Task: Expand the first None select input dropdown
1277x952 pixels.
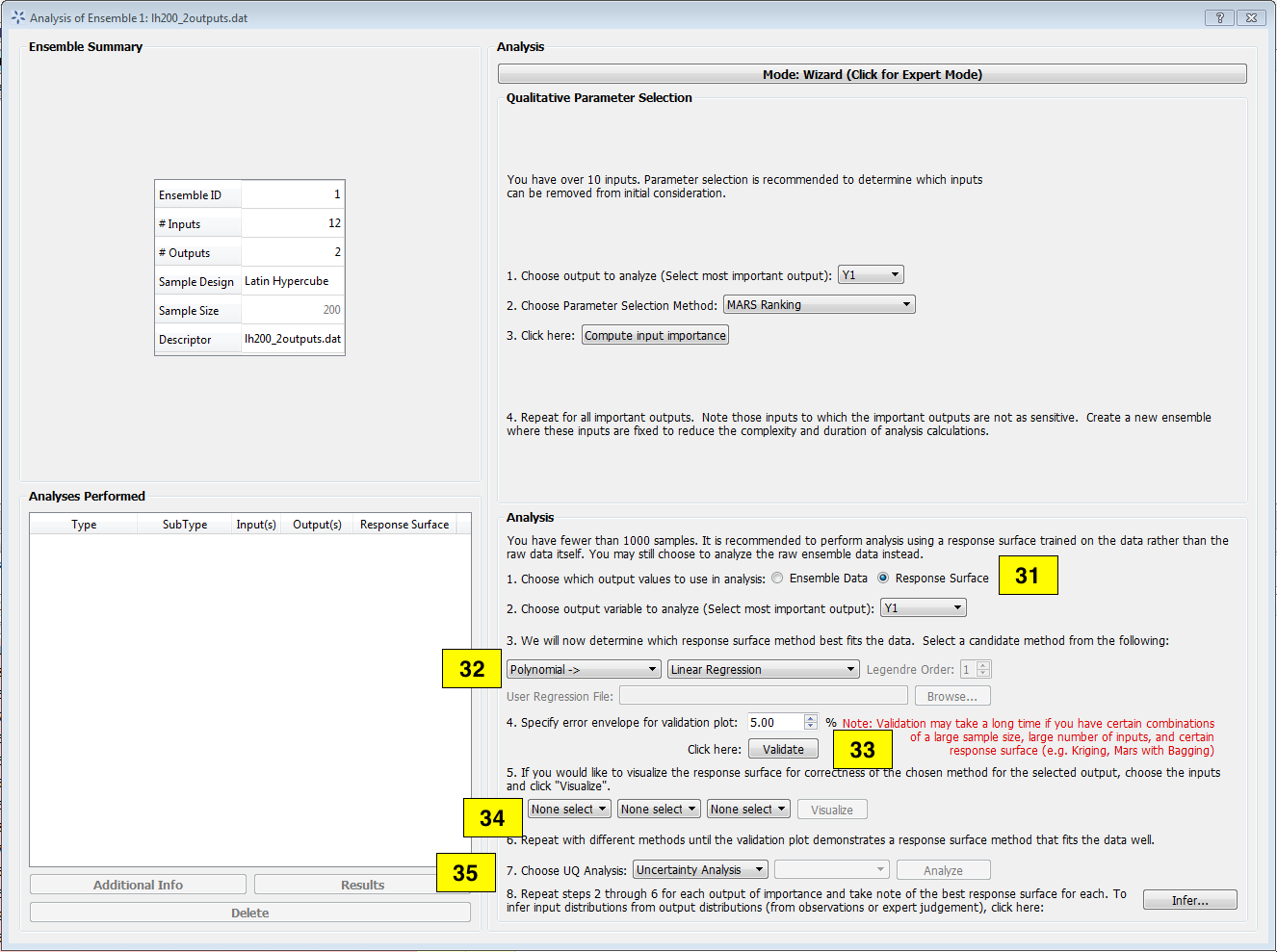Action: pyautogui.click(x=568, y=809)
